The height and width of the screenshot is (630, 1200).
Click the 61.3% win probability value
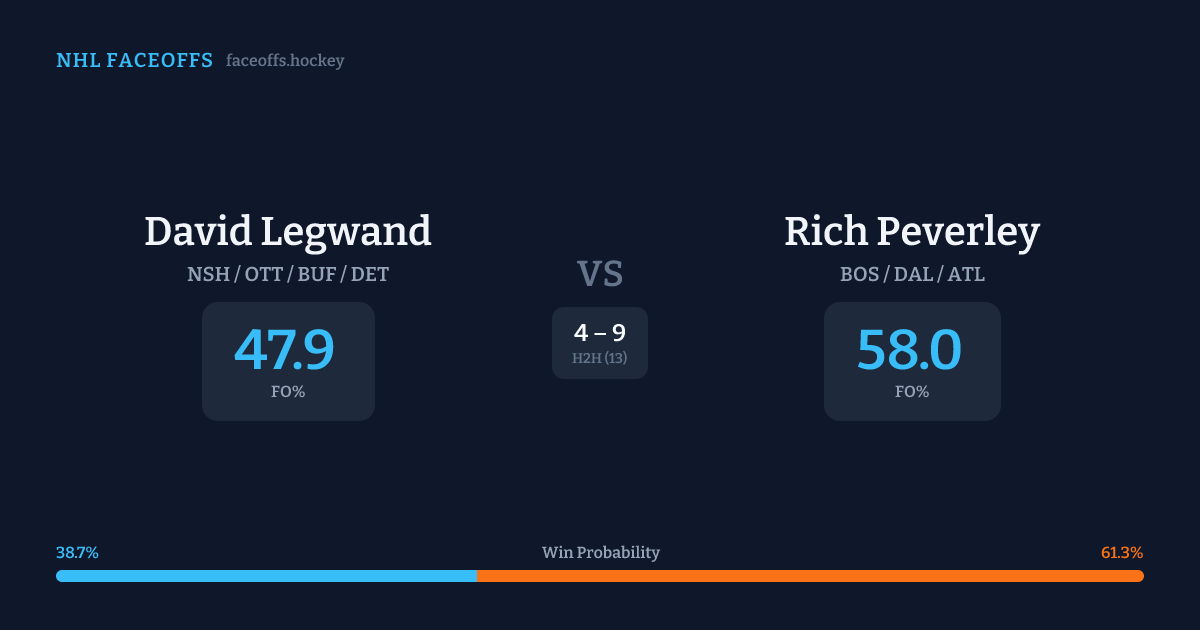click(1122, 553)
